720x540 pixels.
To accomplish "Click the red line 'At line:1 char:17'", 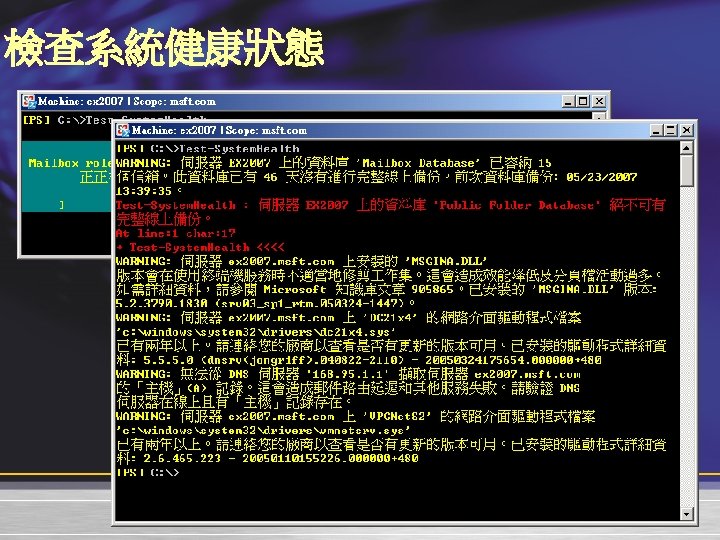I will (175, 233).
